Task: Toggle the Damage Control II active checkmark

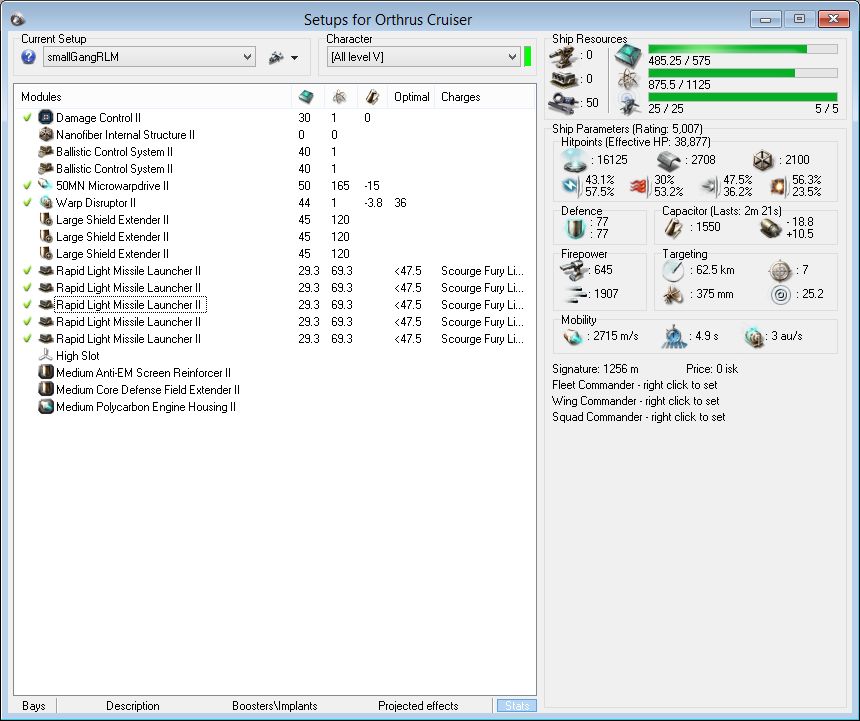Action: tap(27, 117)
